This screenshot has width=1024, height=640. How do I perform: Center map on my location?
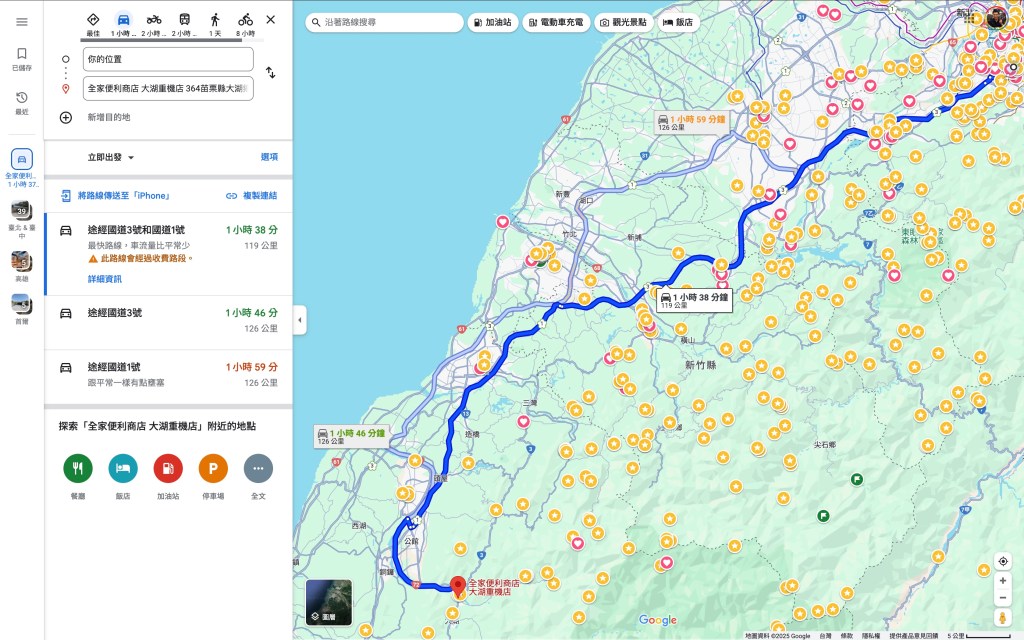tap(1003, 561)
